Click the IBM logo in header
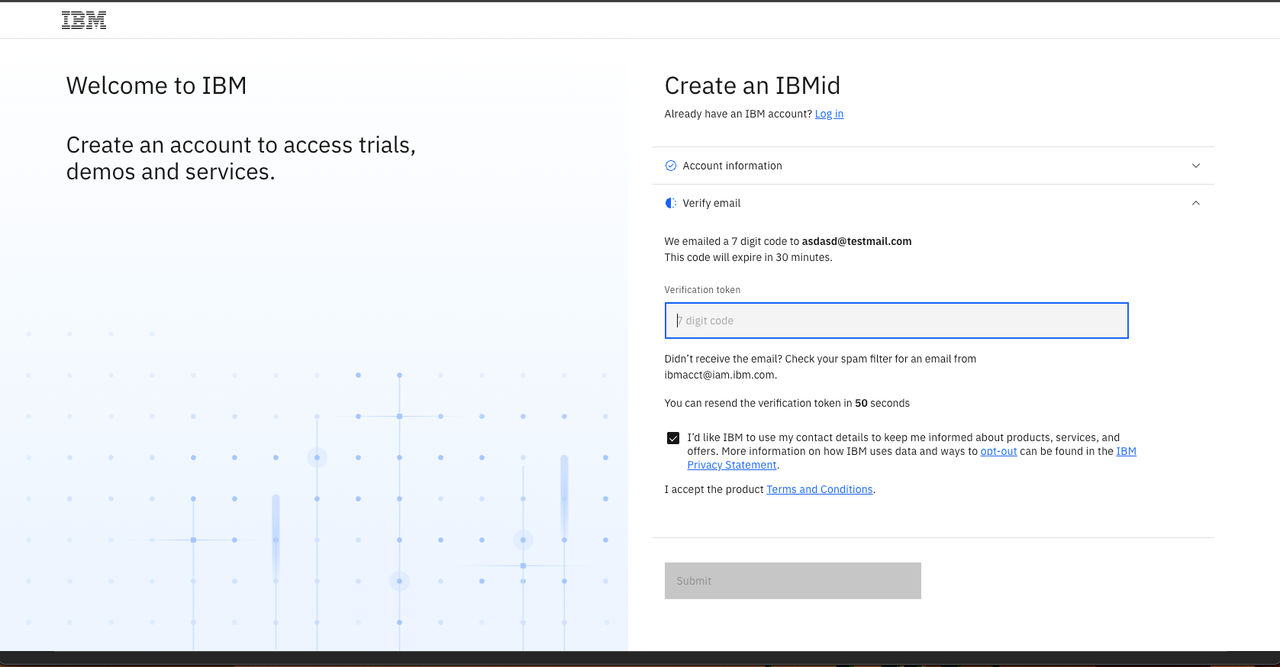 (84, 20)
